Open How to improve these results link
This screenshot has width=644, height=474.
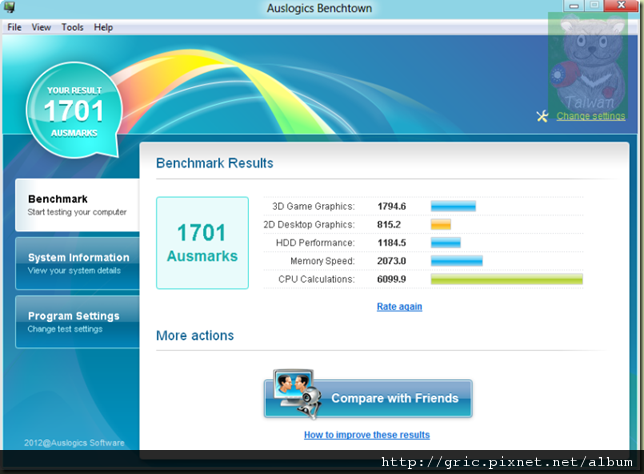tap(367, 435)
